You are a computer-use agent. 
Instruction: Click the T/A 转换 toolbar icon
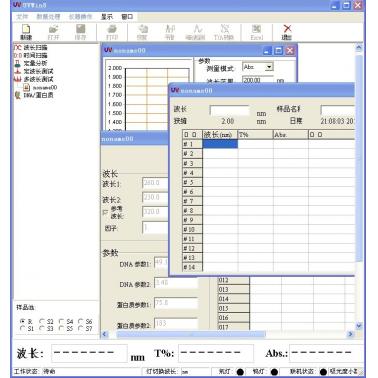click(x=224, y=32)
